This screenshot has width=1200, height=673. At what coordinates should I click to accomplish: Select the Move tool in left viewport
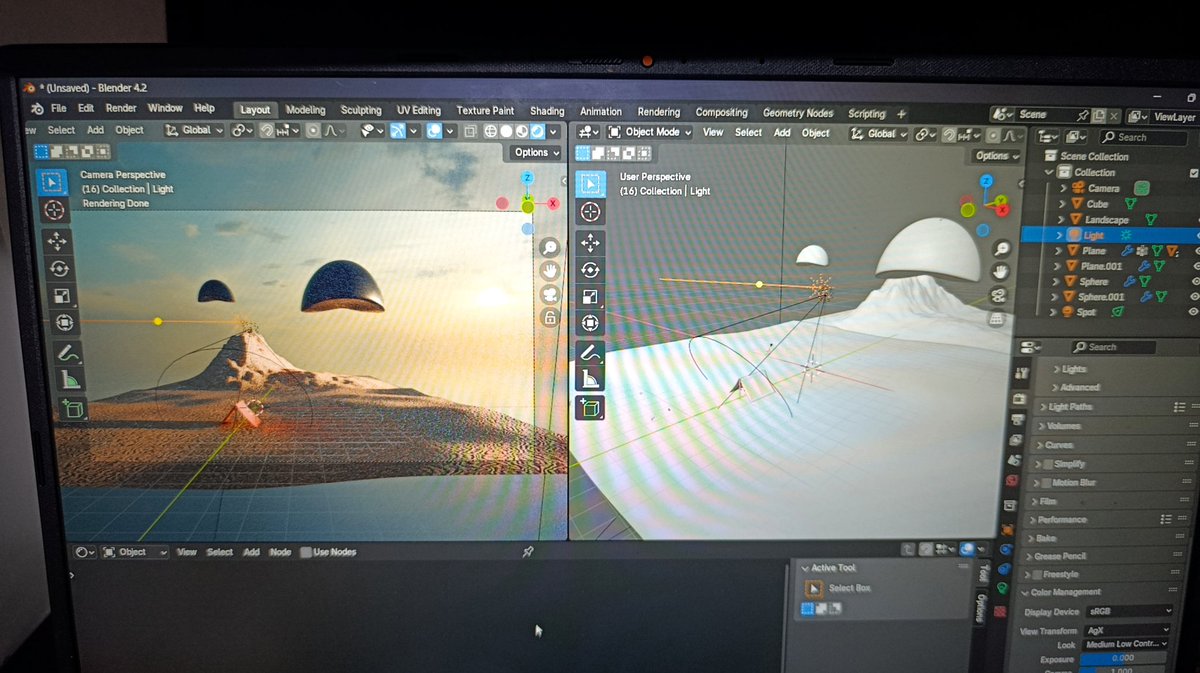click(56, 241)
